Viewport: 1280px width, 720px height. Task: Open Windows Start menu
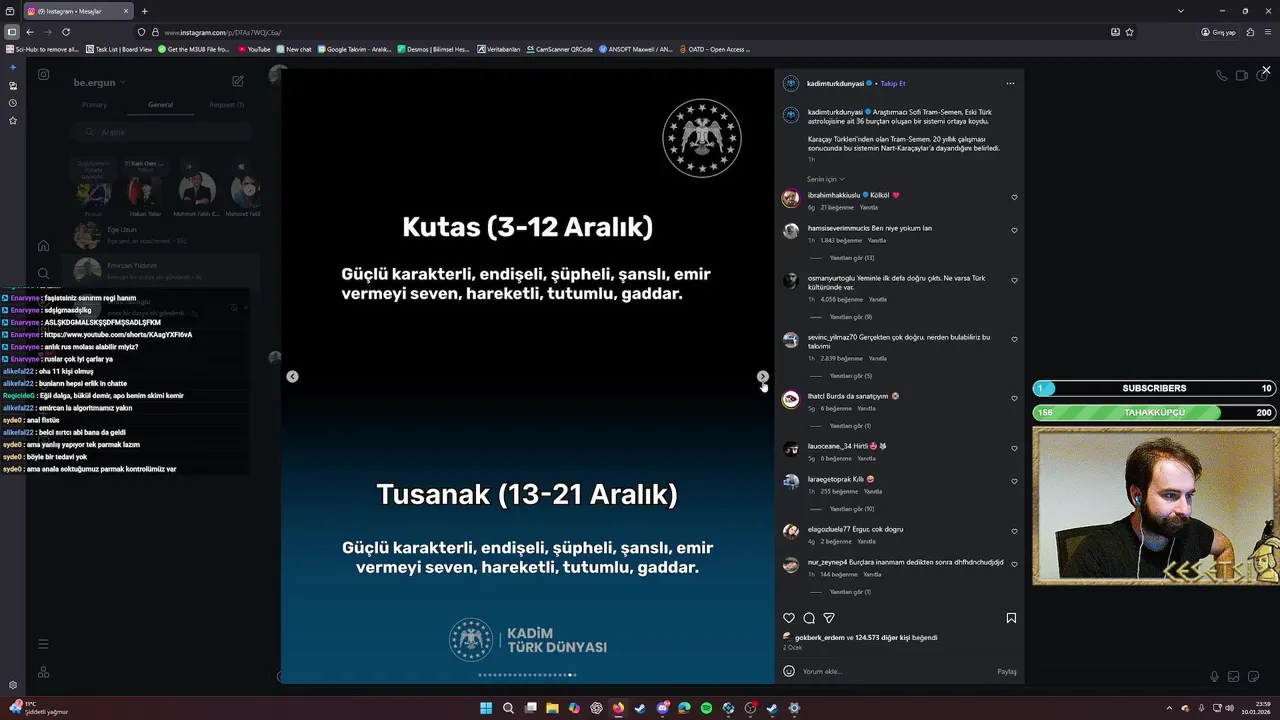486,708
